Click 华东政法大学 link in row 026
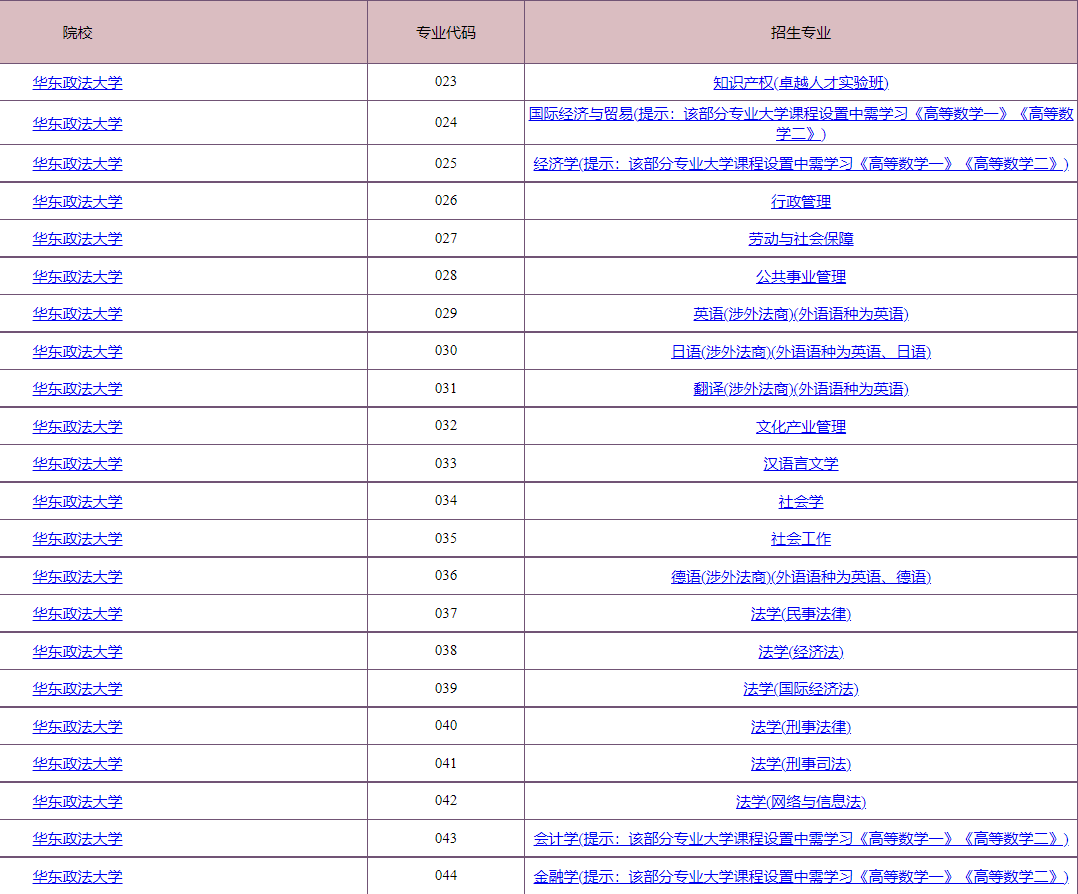The height and width of the screenshot is (894, 1078). 77,201
